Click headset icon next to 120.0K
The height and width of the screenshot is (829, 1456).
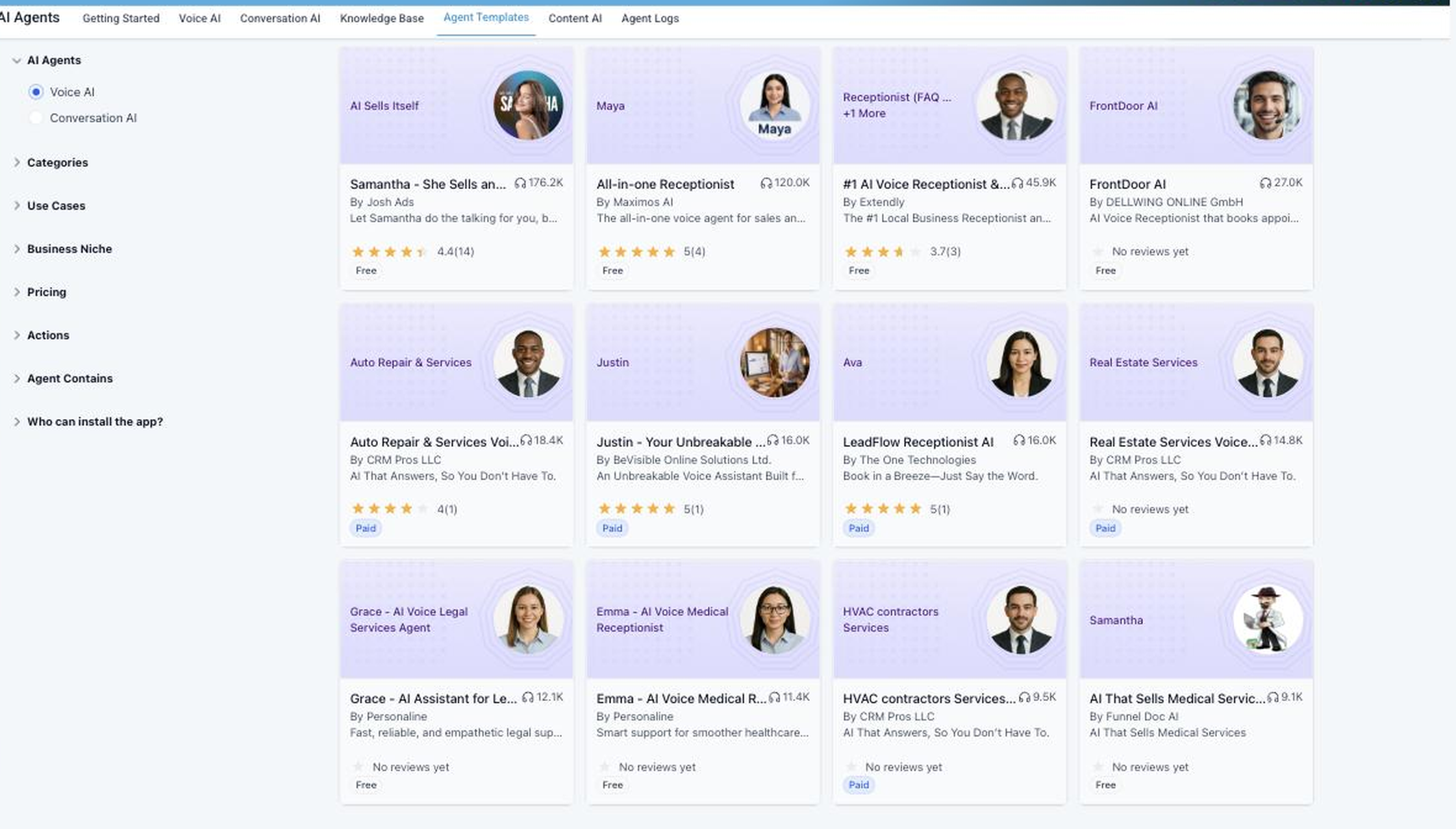point(766,183)
